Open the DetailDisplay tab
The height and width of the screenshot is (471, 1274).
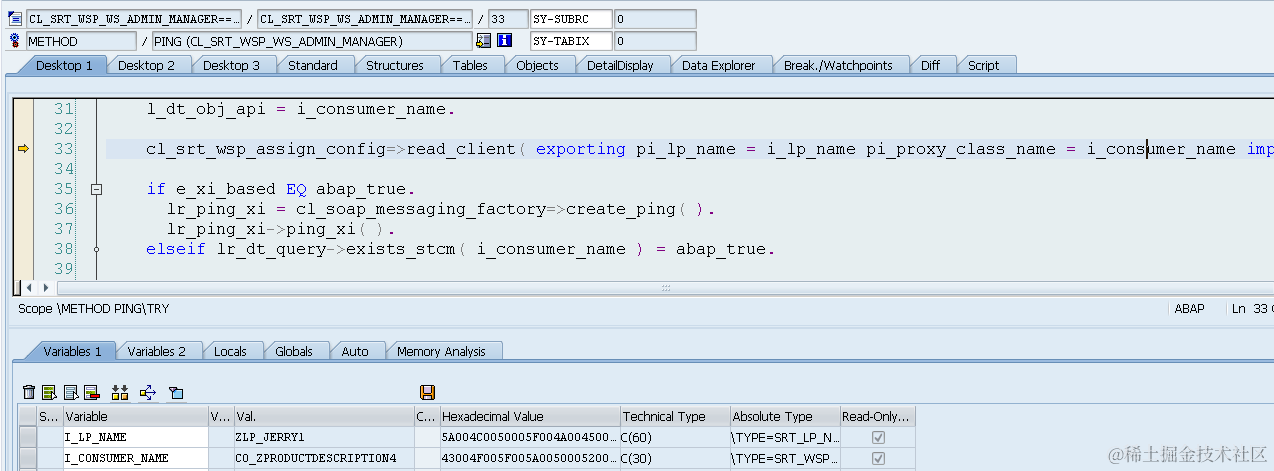[x=620, y=65]
